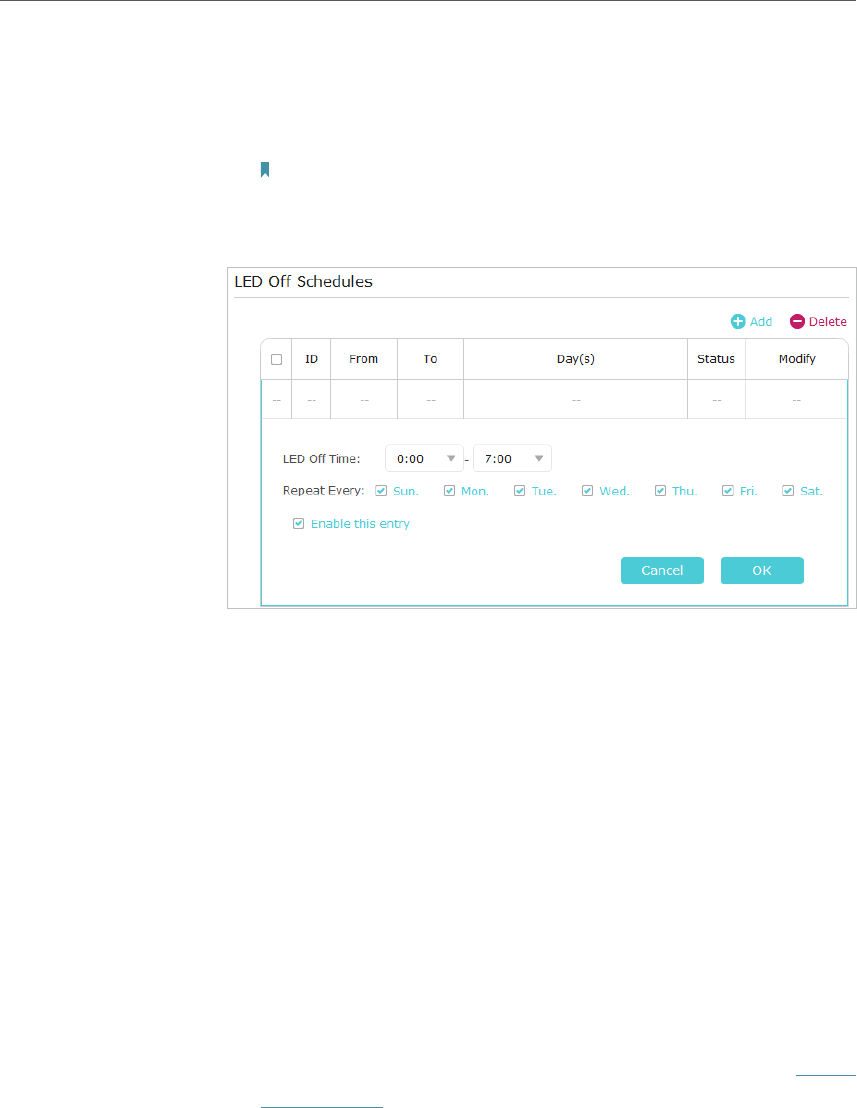The width and height of the screenshot is (857, 1108).
Task: Click the teal bookmark note icon
Action: tap(265, 170)
